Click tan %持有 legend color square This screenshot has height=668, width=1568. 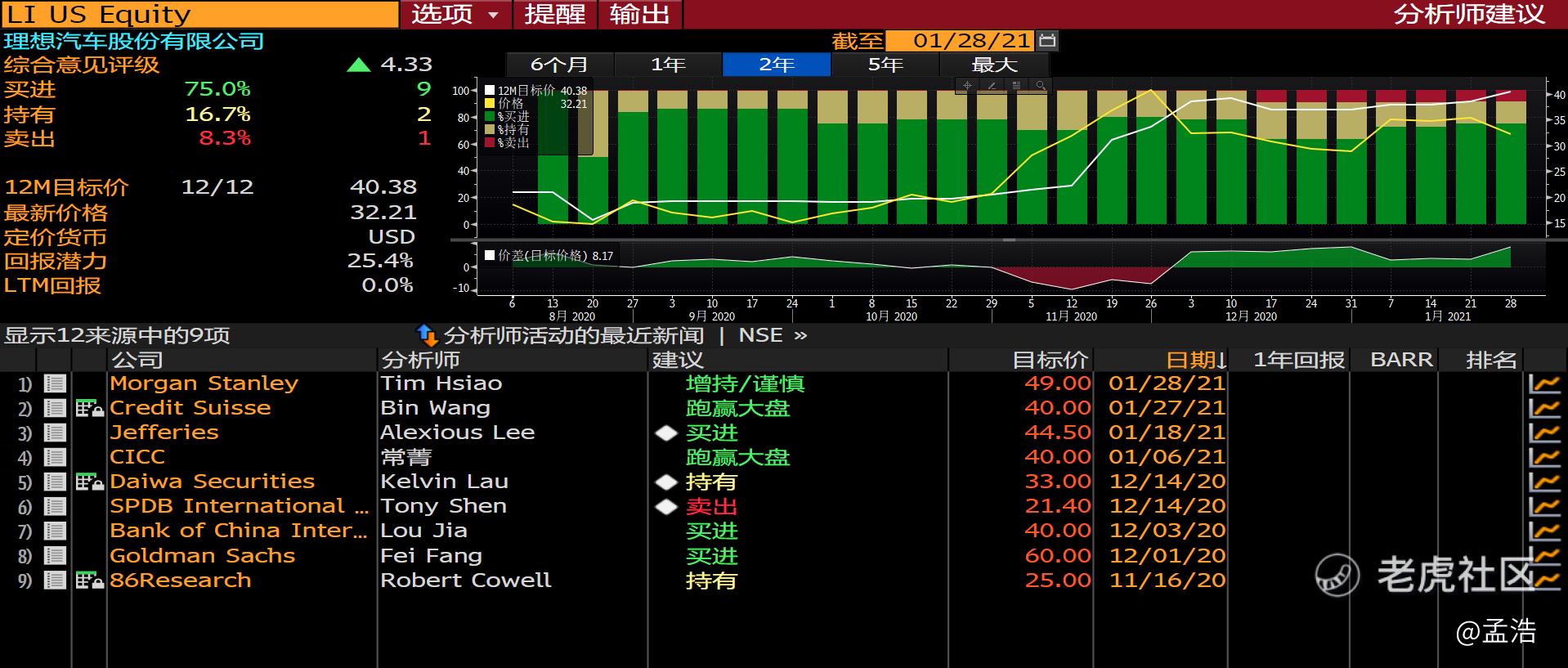490,130
